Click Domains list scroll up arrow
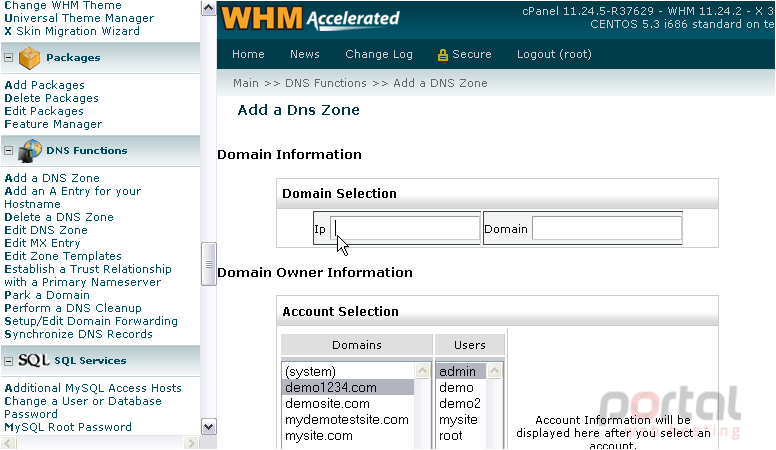The width and height of the screenshot is (776, 450). (x=423, y=371)
